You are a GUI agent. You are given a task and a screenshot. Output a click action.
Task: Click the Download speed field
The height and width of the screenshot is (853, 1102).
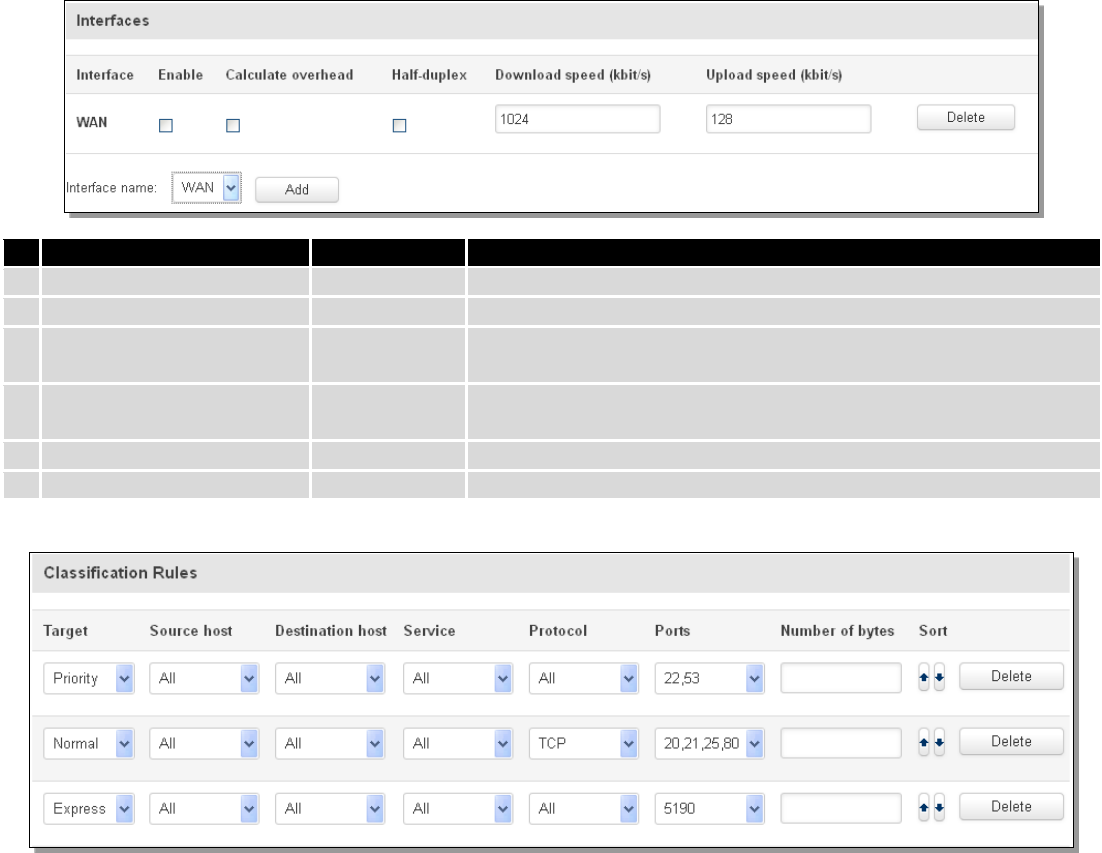tap(578, 119)
